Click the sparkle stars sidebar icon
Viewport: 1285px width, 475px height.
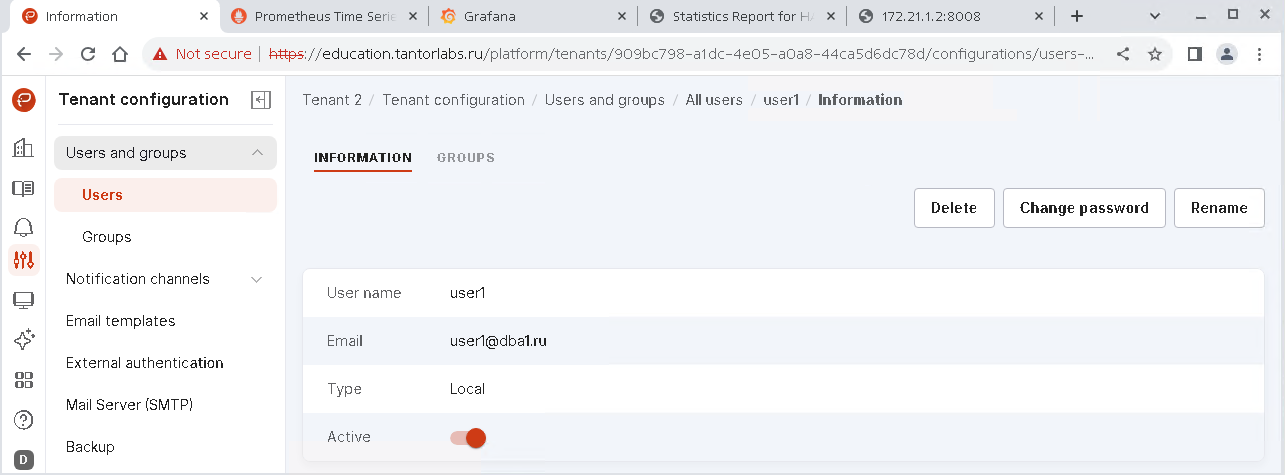pos(24,340)
